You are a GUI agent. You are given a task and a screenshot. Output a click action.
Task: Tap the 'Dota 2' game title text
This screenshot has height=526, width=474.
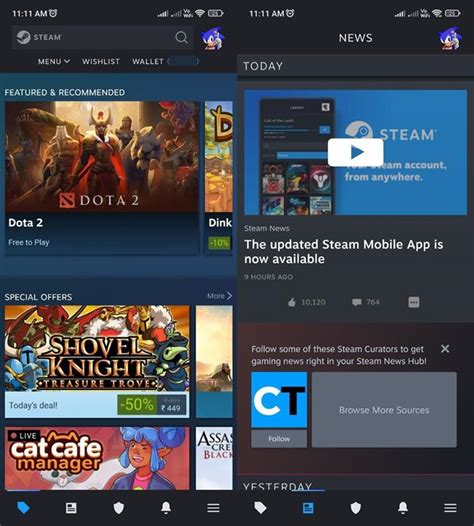25,223
